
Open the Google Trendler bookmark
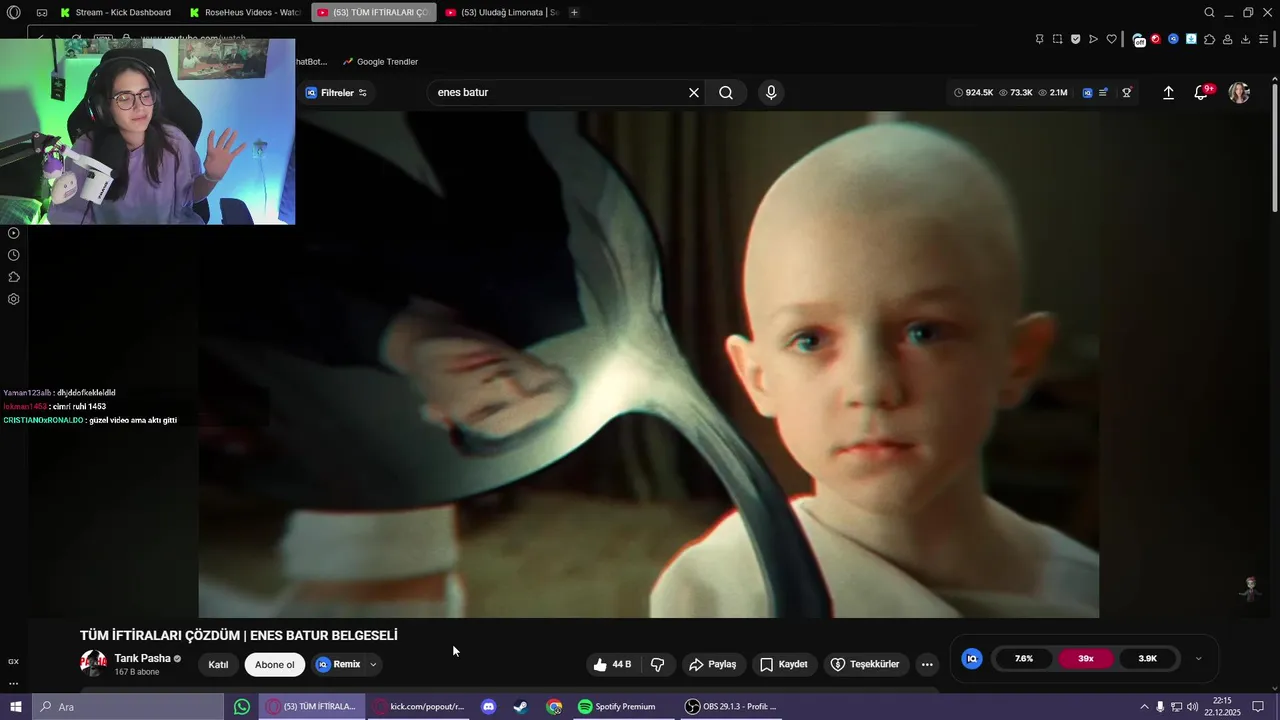click(380, 62)
